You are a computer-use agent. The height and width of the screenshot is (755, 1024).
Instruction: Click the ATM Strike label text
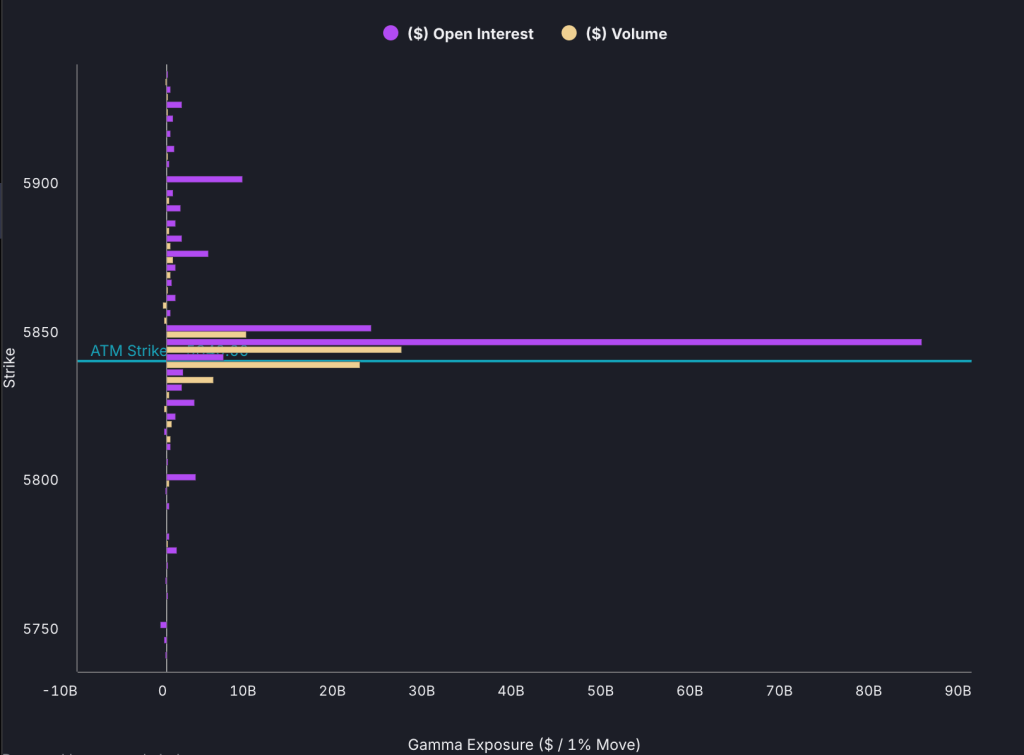tap(128, 351)
